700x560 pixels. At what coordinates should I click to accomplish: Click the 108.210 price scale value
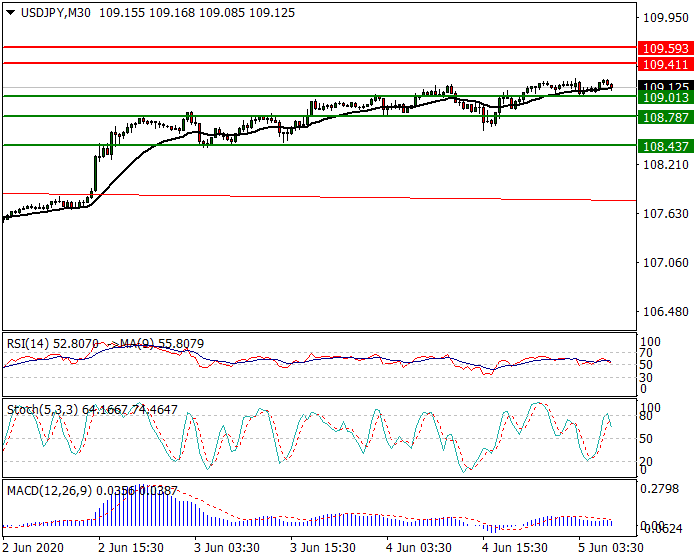coord(666,165)
